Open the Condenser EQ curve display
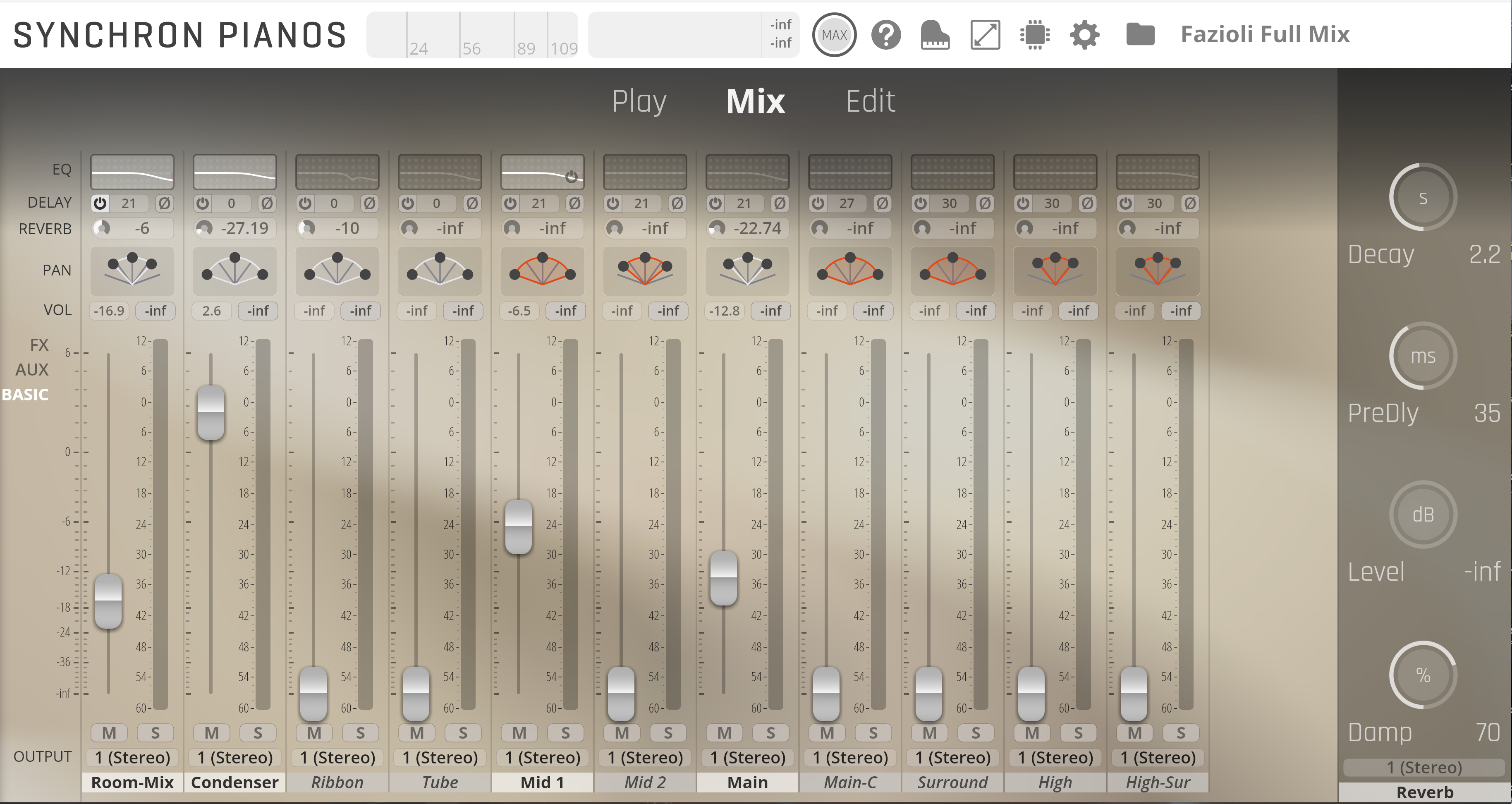This screenshot has width=1512, height=804. 235,172
